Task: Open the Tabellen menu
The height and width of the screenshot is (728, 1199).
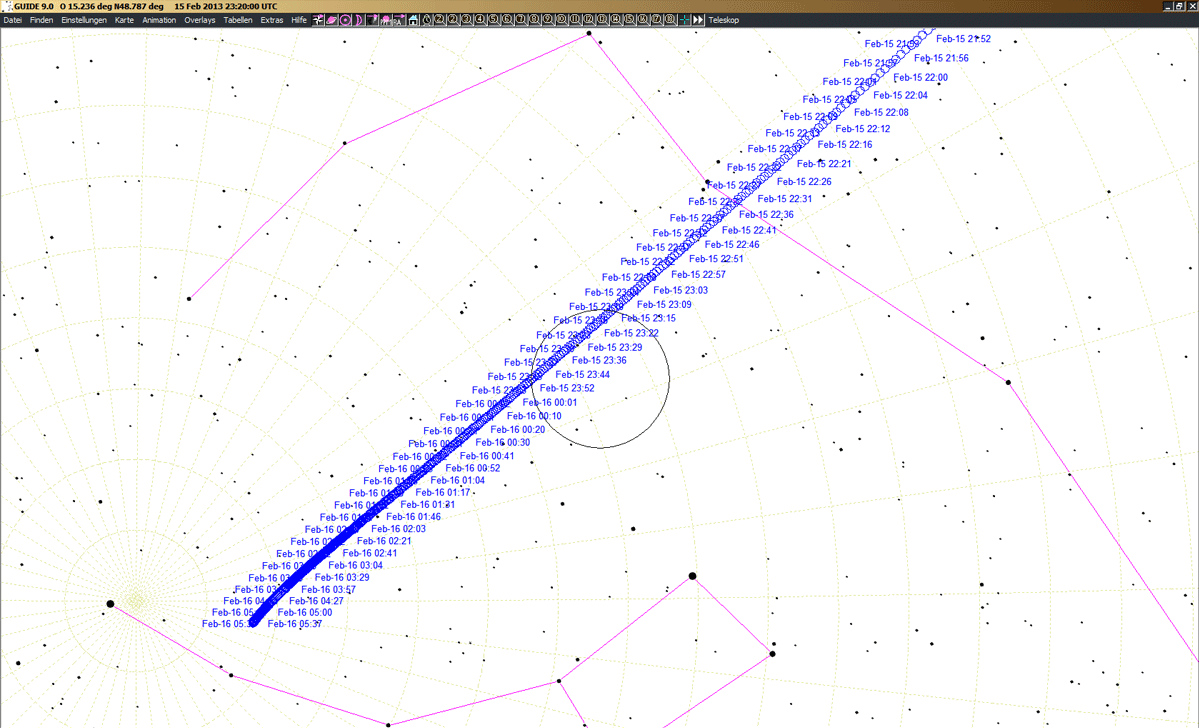Action: point(238,20)
